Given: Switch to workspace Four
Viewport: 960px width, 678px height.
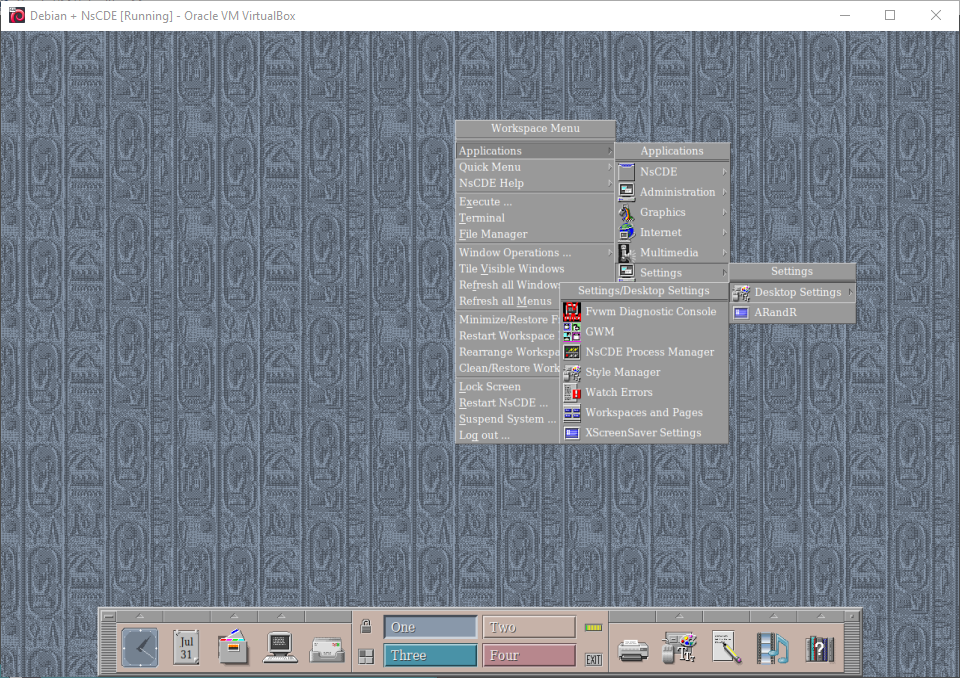Looking at the screenshot, I should [x=529, y=656].
